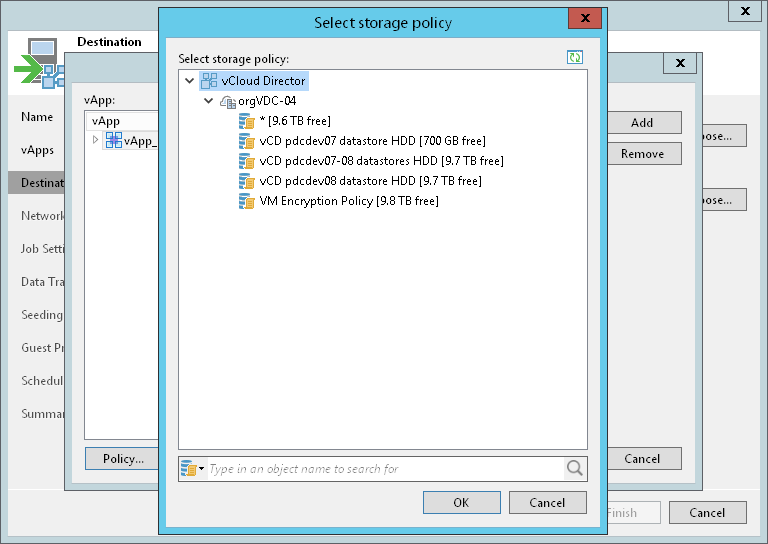The image size is (768, 544).
Task: Click the vCloud Director node icon
Action: 209,81
